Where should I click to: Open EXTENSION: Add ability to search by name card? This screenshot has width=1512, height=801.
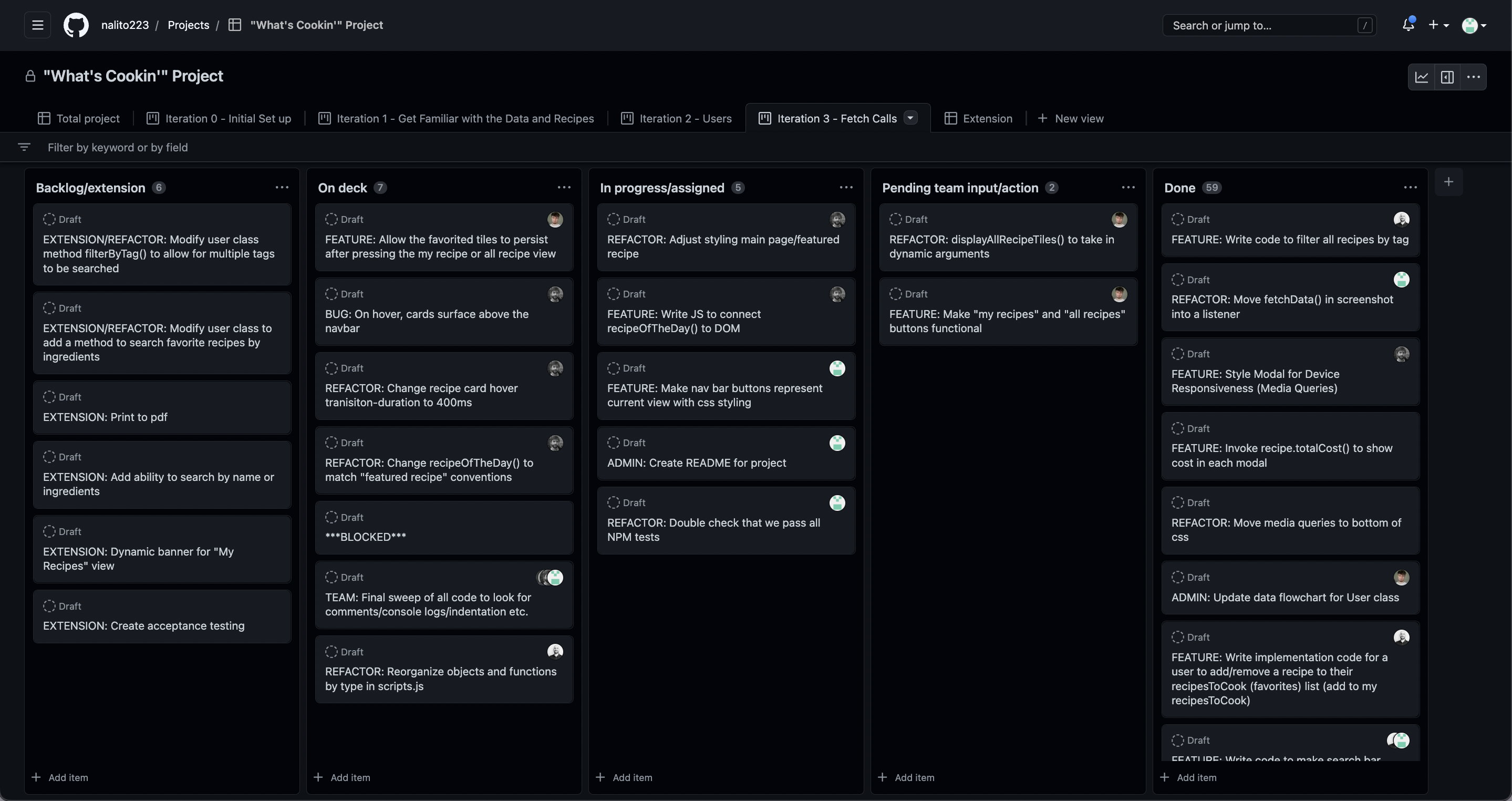(x=162, y=475)
